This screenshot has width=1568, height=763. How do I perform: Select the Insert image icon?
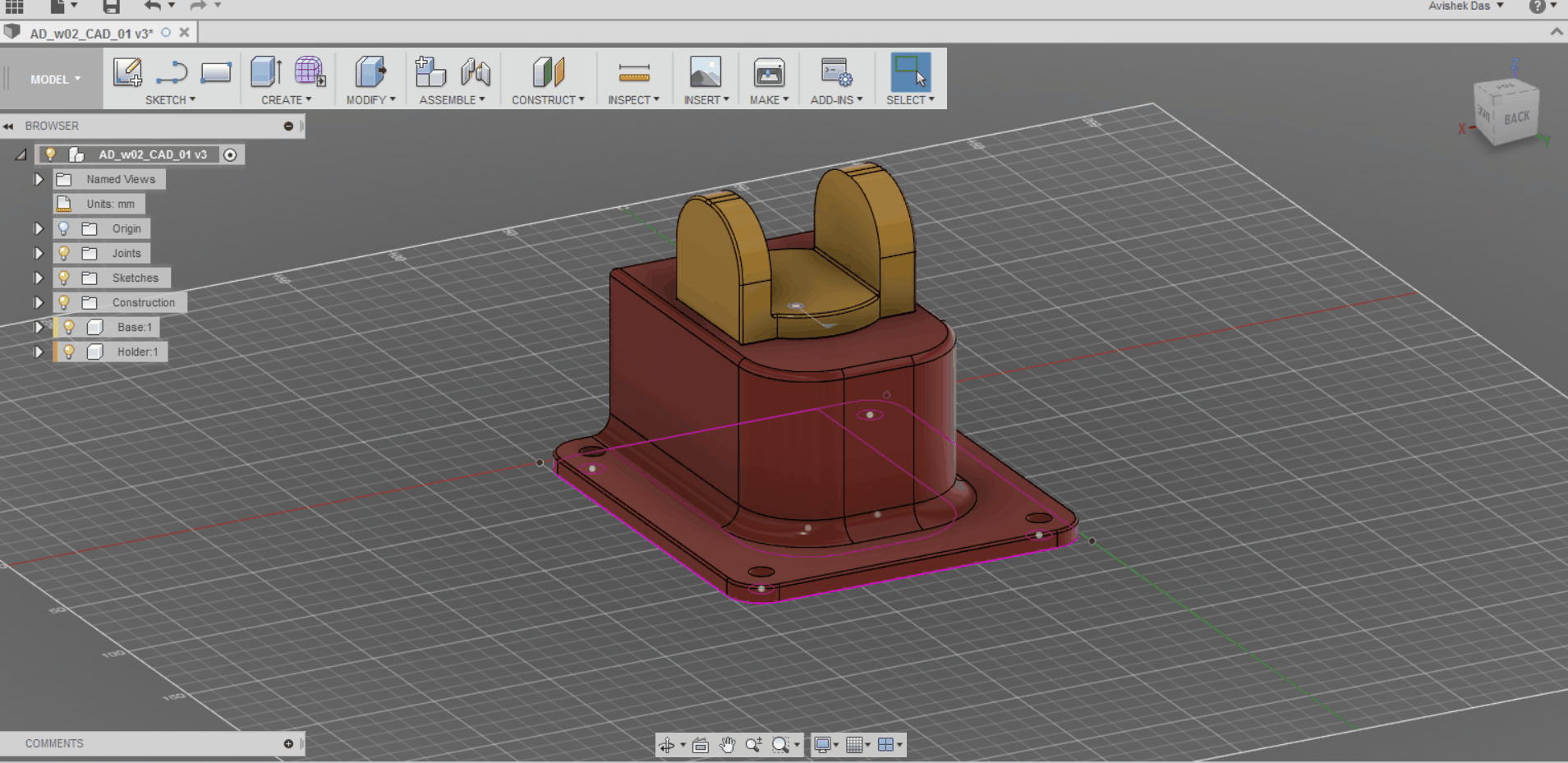(x=705, y=72)
